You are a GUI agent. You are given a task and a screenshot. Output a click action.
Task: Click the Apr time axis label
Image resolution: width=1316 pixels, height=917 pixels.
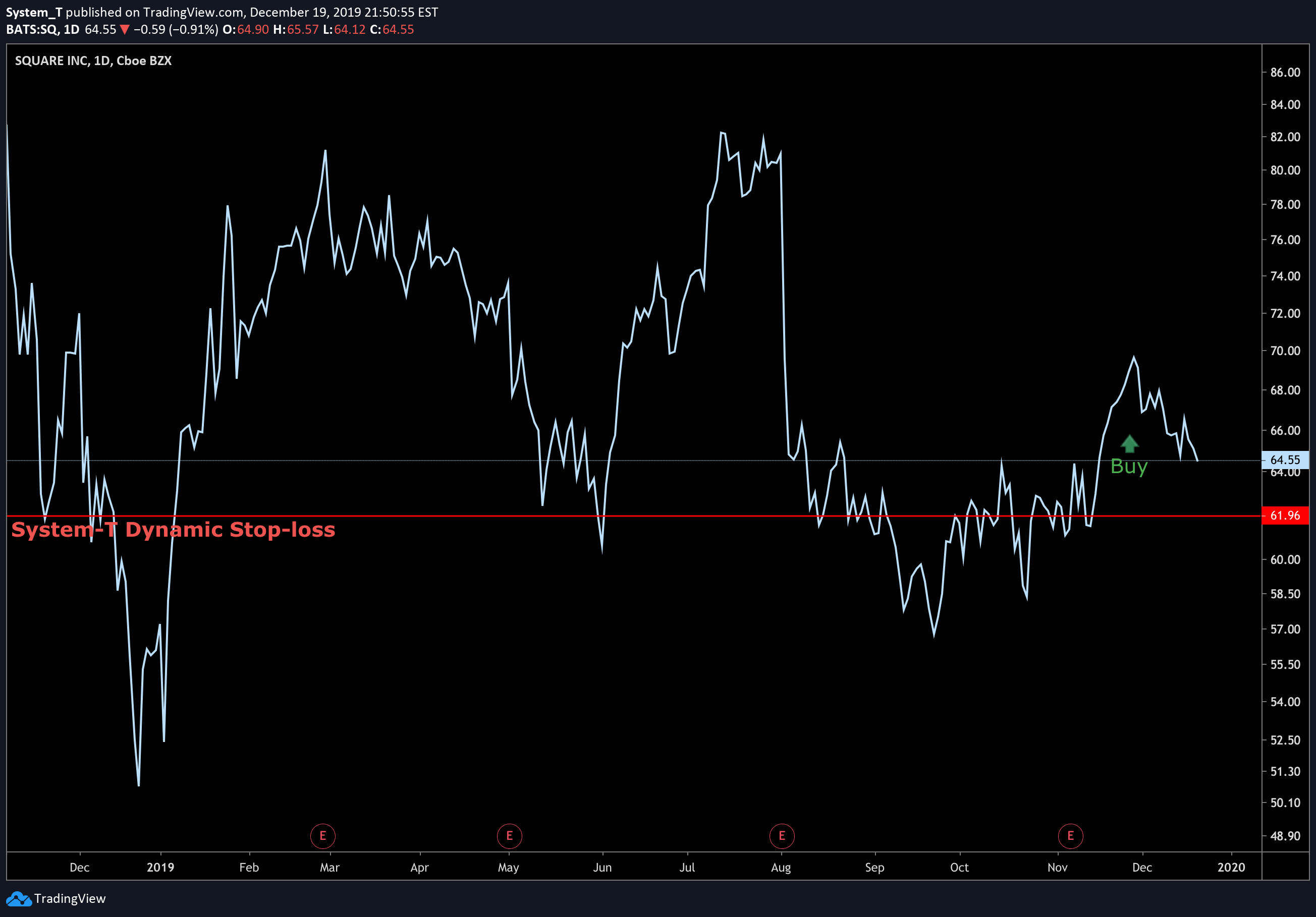click(419, 868)
